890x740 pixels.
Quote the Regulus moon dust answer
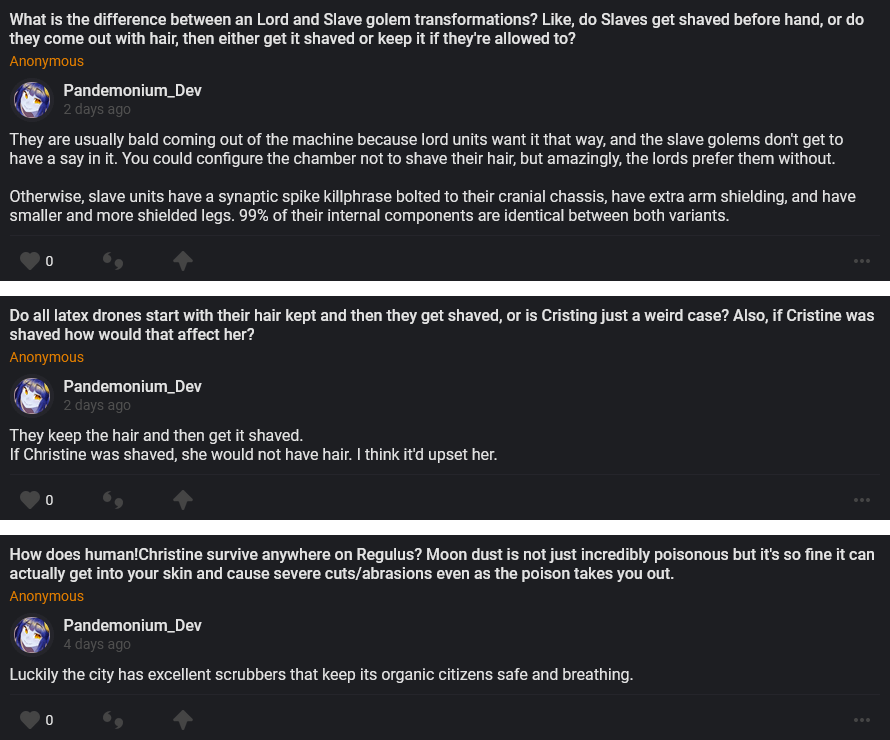pyautogui.click(x=114, y=719)
